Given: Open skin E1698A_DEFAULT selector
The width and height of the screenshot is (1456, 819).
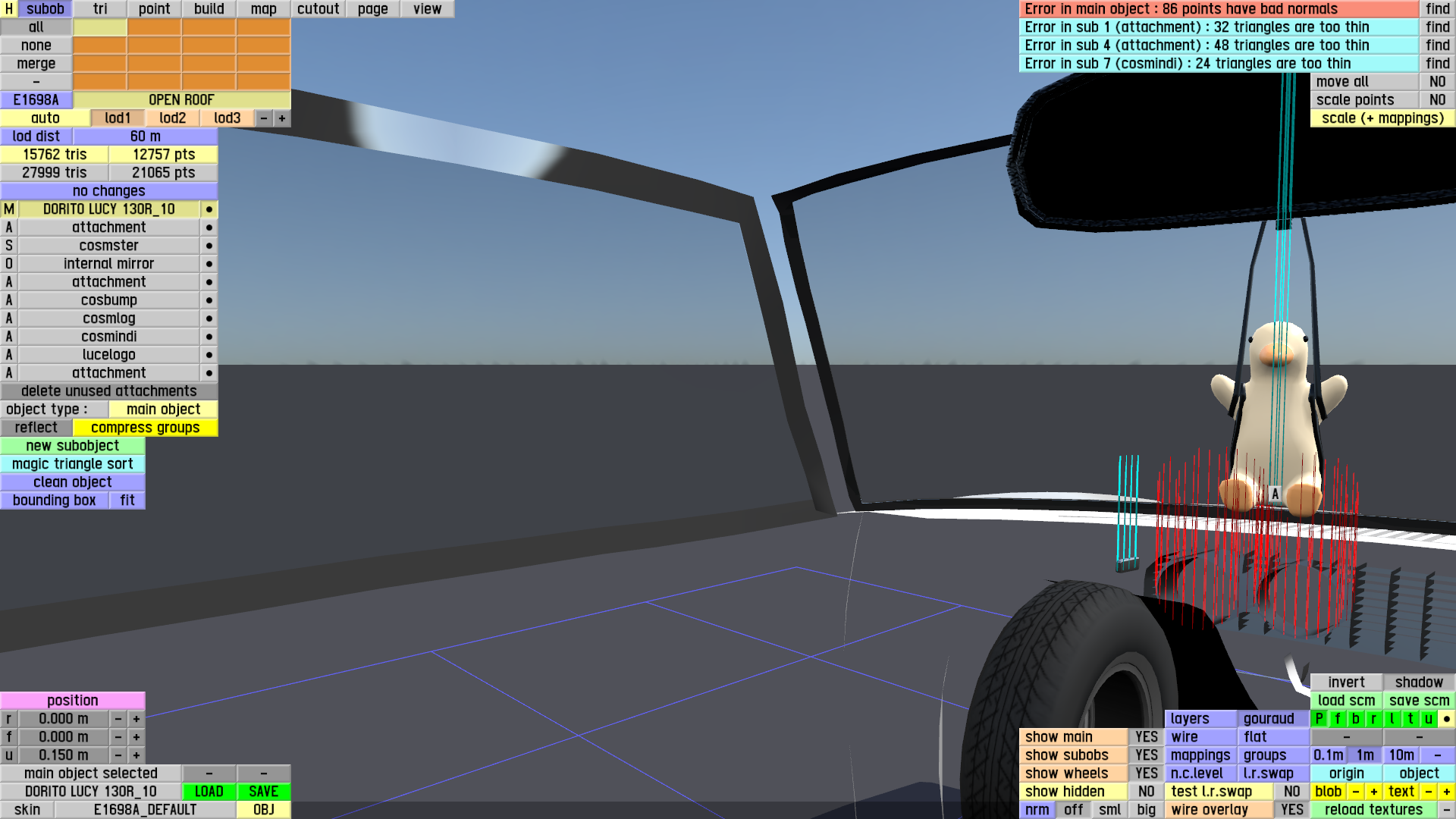Looking at the screenshot, I should pyautogui.click(x=145, y=810).
